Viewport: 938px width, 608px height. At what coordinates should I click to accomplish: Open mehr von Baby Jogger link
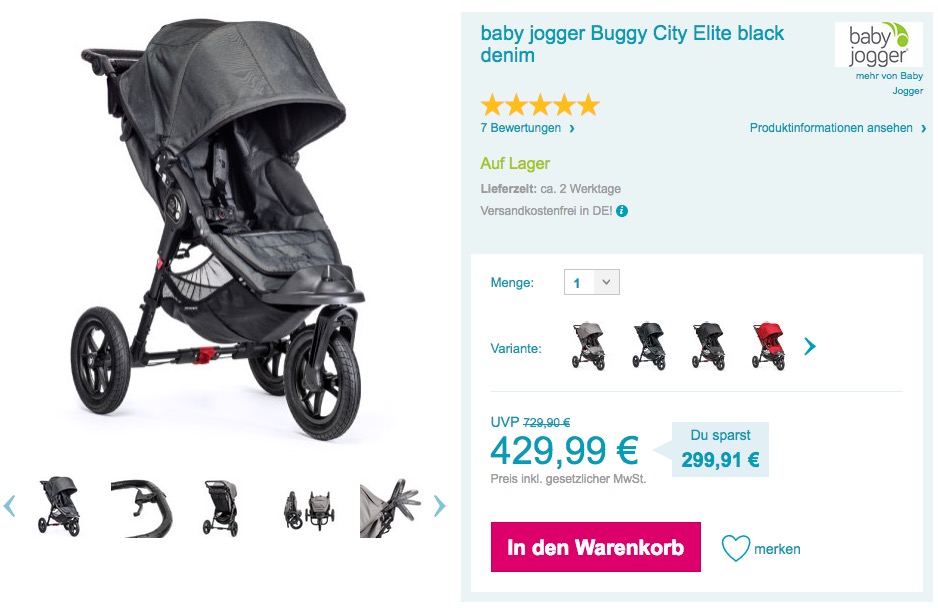pyautogui.click(x=889, y=83)
